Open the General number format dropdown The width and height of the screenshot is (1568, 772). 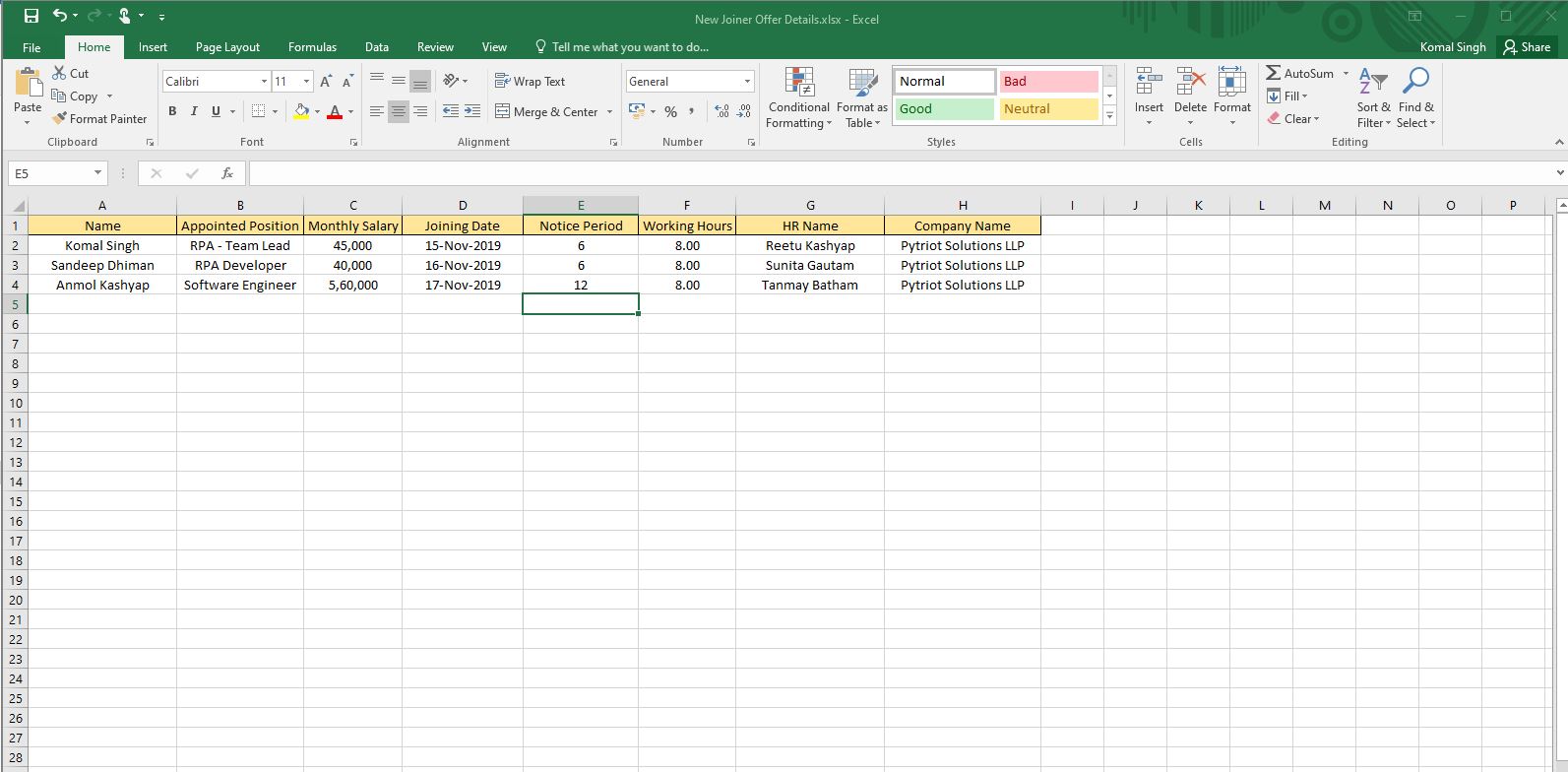747,82
